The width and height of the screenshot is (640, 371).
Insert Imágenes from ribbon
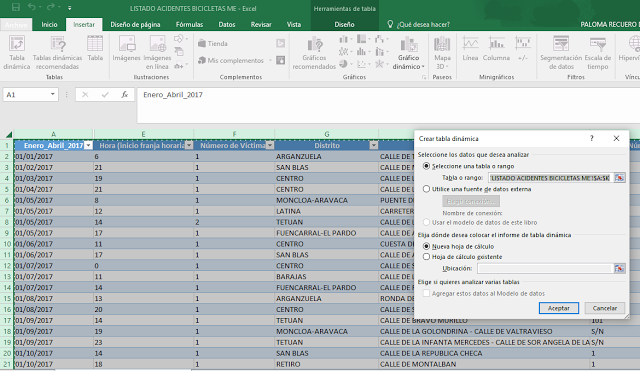pyautogui.click(x=127, y=49)
